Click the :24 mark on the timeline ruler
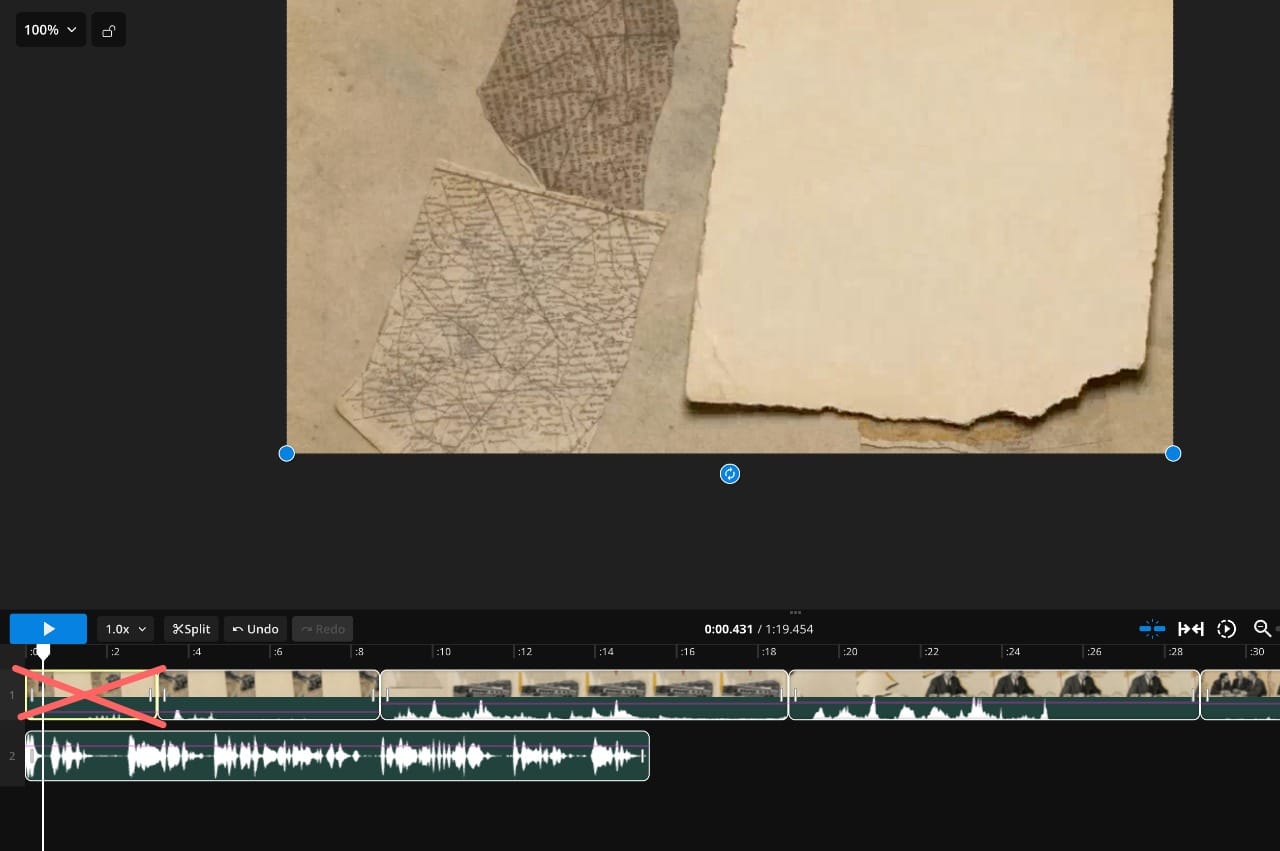The image size is (1280, 851). pyautogui.click(x=1012, y=652)
